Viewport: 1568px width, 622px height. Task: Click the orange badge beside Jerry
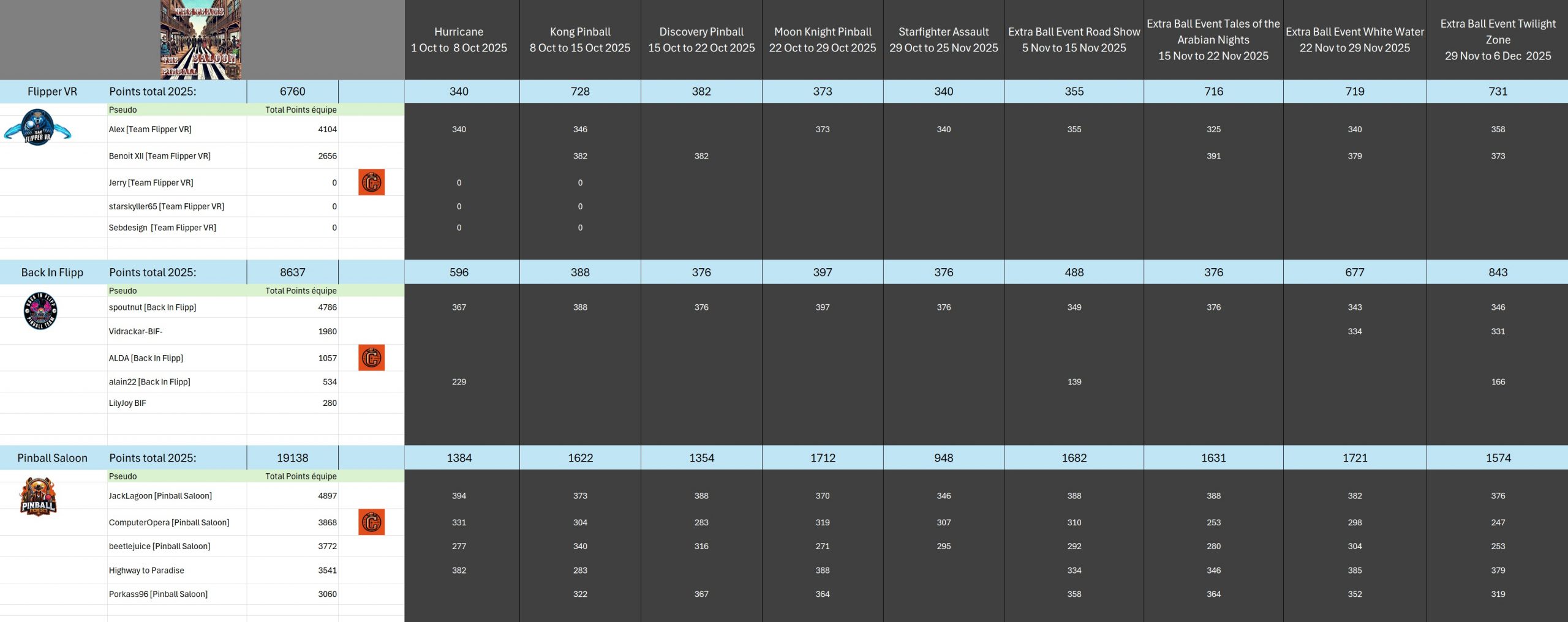371,182
